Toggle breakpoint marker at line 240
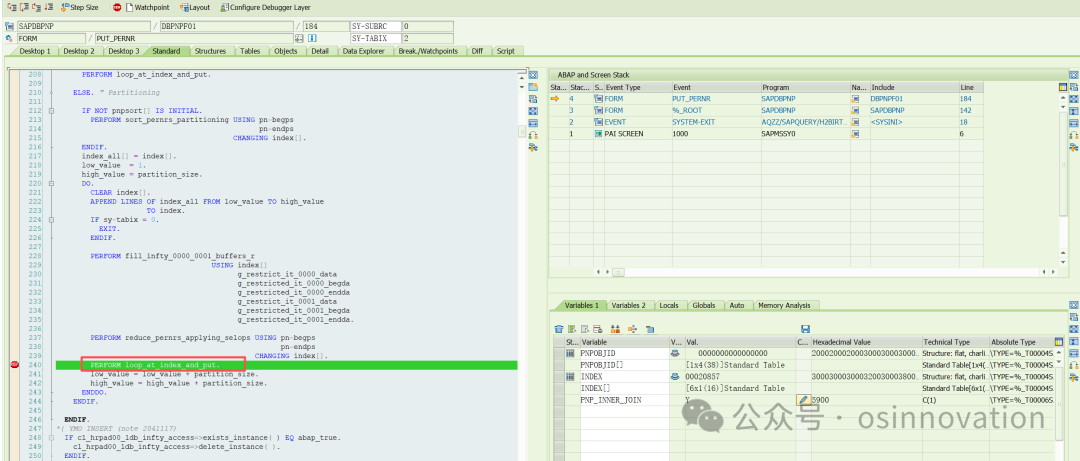This screenshot has width=1080, height=461. click(14, 365)
